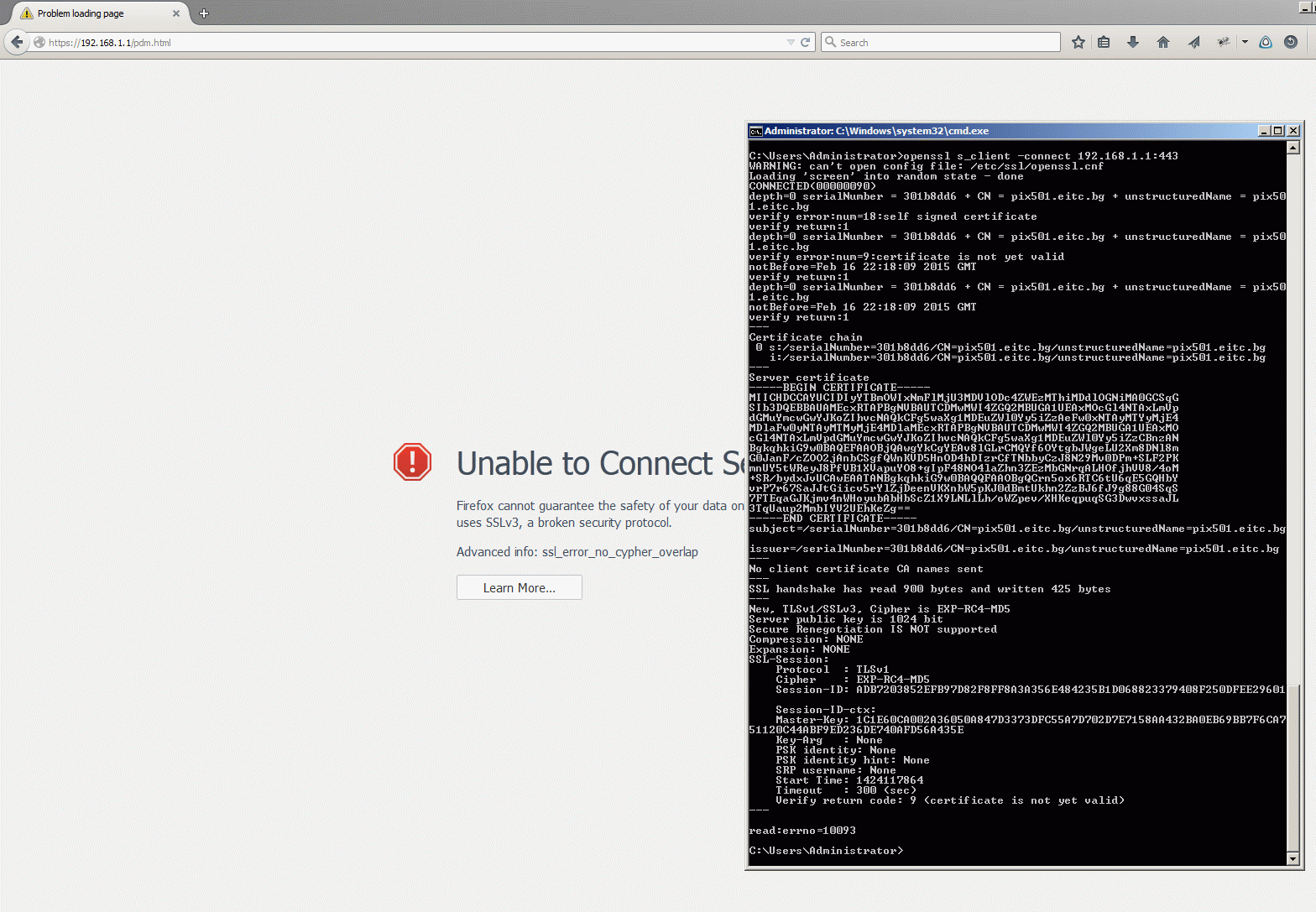Maximize the cmd.exe window
Image resolution: width=1316 pixels, height=912 pixels.
coord(1278,131)
